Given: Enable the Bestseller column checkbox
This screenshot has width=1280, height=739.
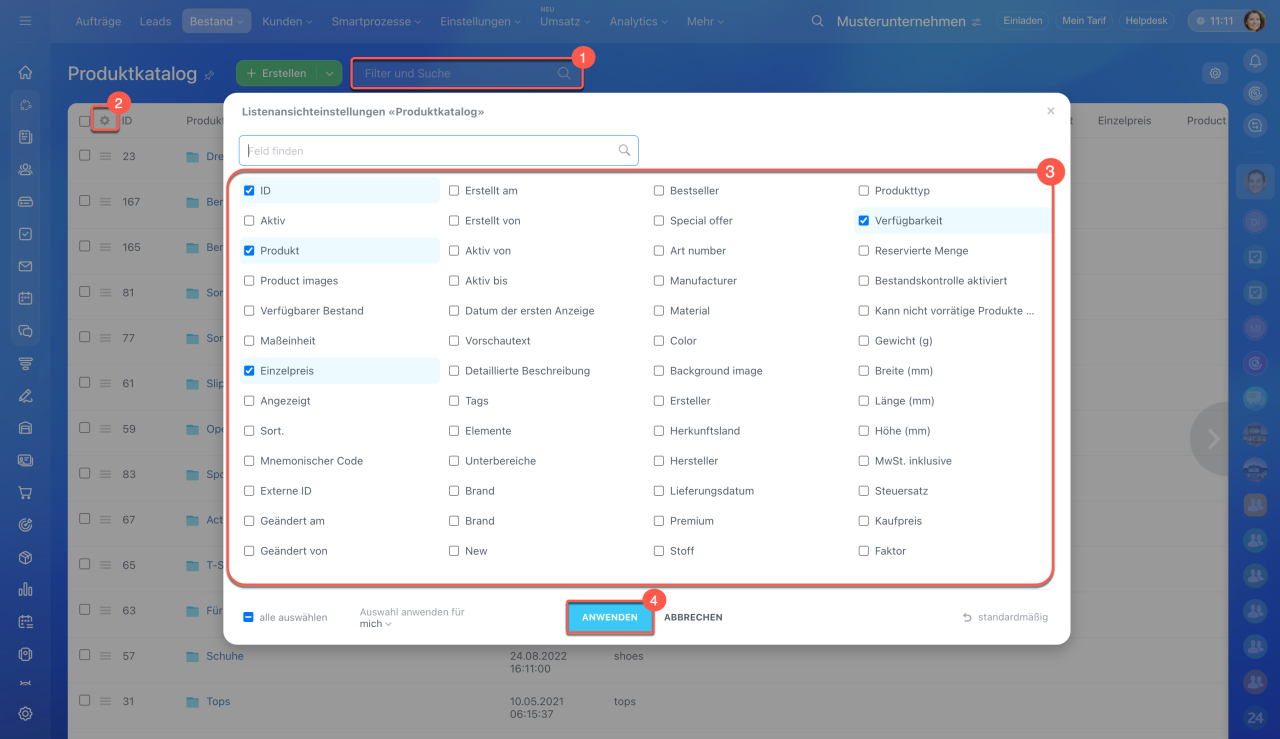Looking at the screenshot, I should [659, 191].
